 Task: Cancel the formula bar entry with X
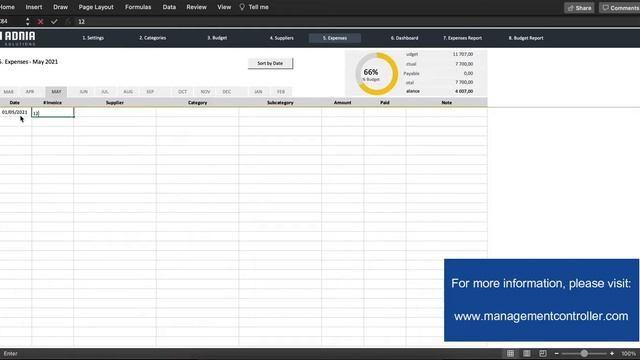[40, 22]
